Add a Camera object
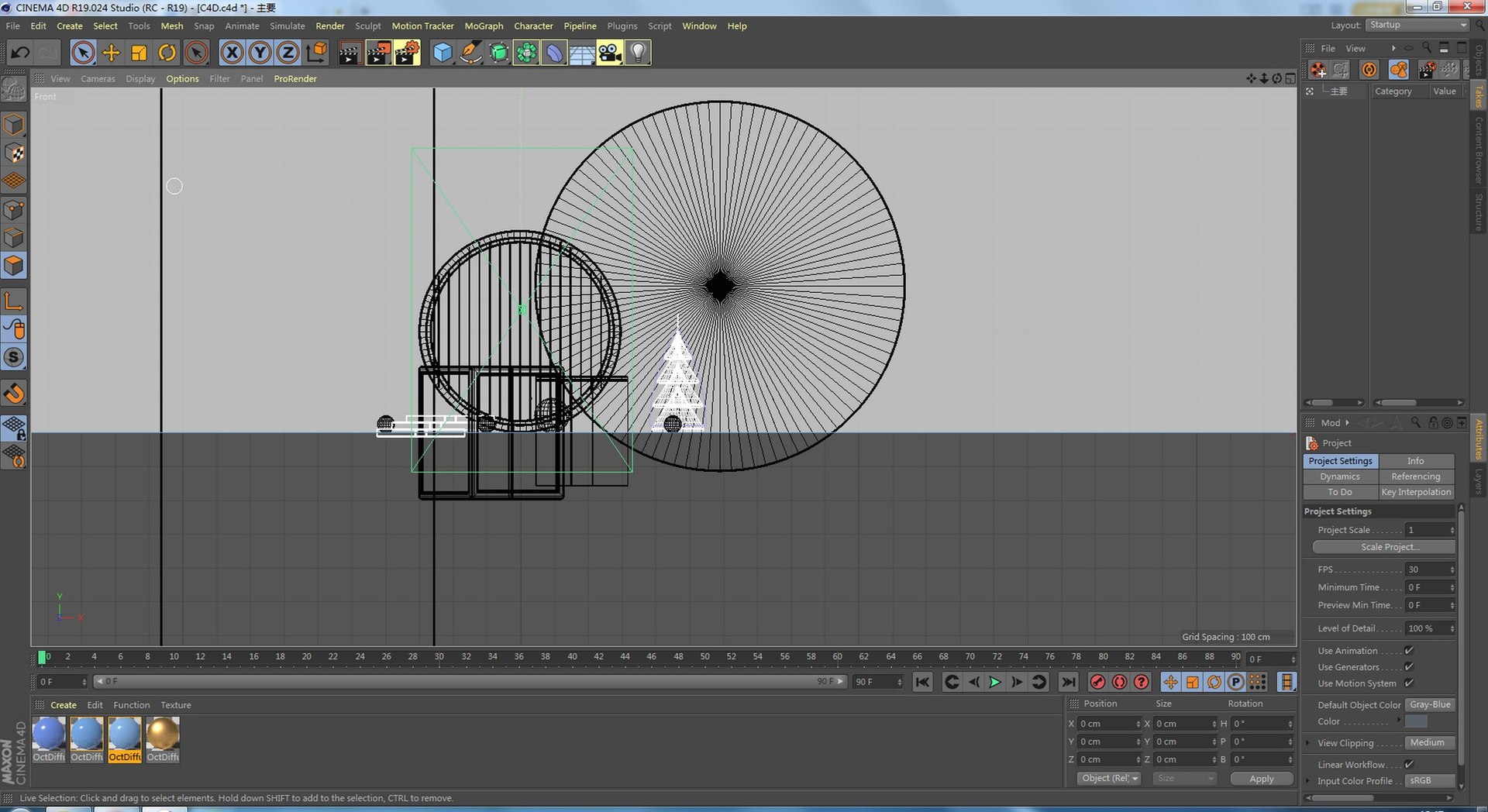 coord(609,53)
